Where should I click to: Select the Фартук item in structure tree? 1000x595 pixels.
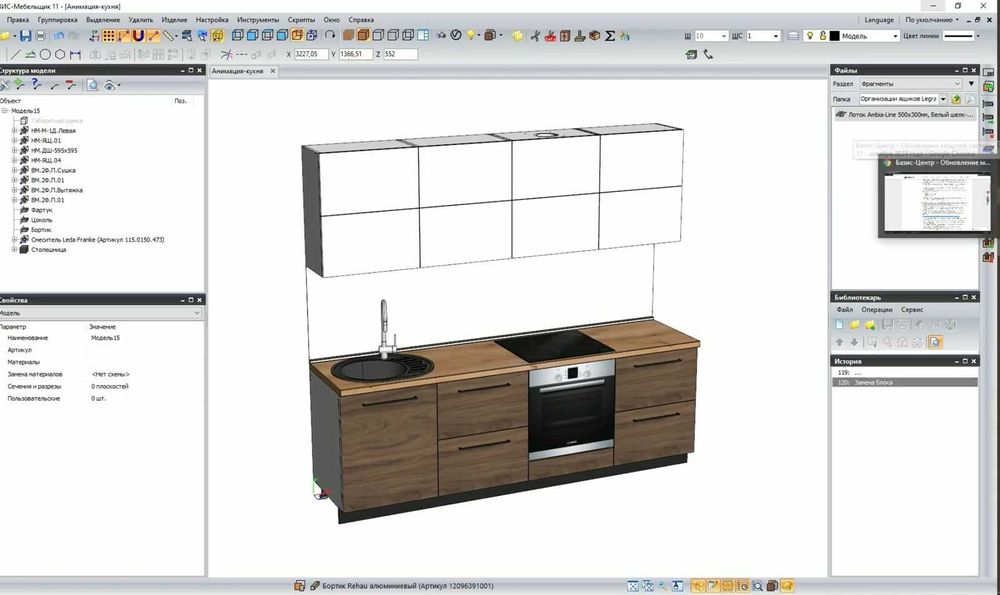[x=41, y=210]
